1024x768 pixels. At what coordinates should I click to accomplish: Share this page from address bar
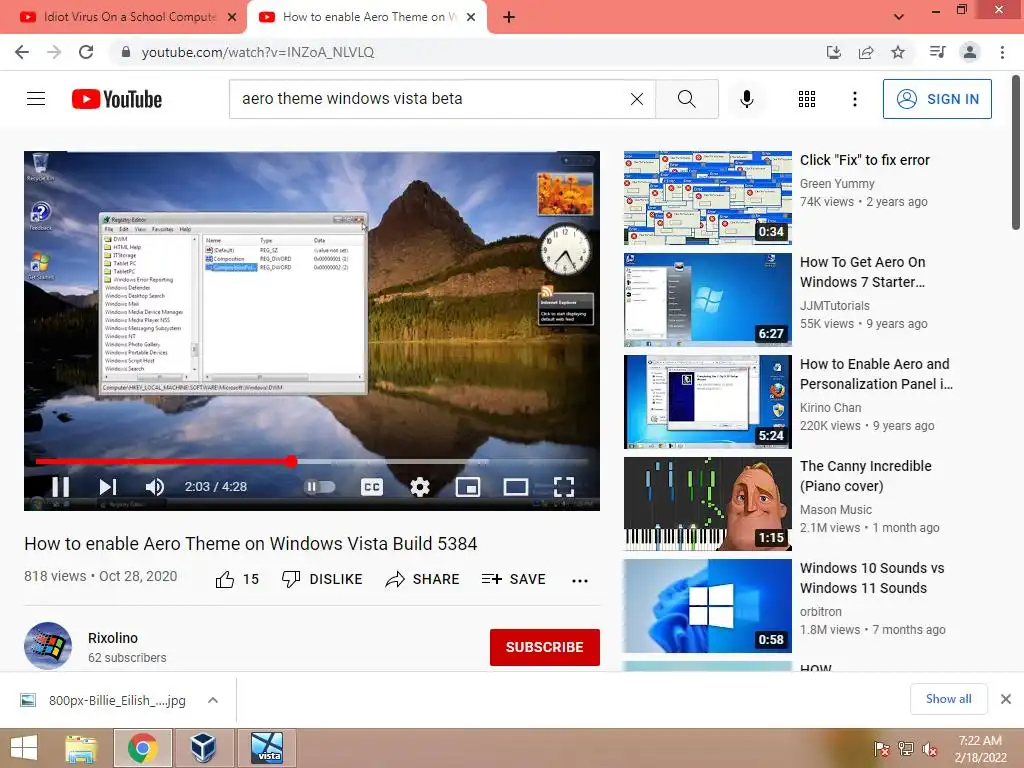pyautogui.click(x=866, y=52)
